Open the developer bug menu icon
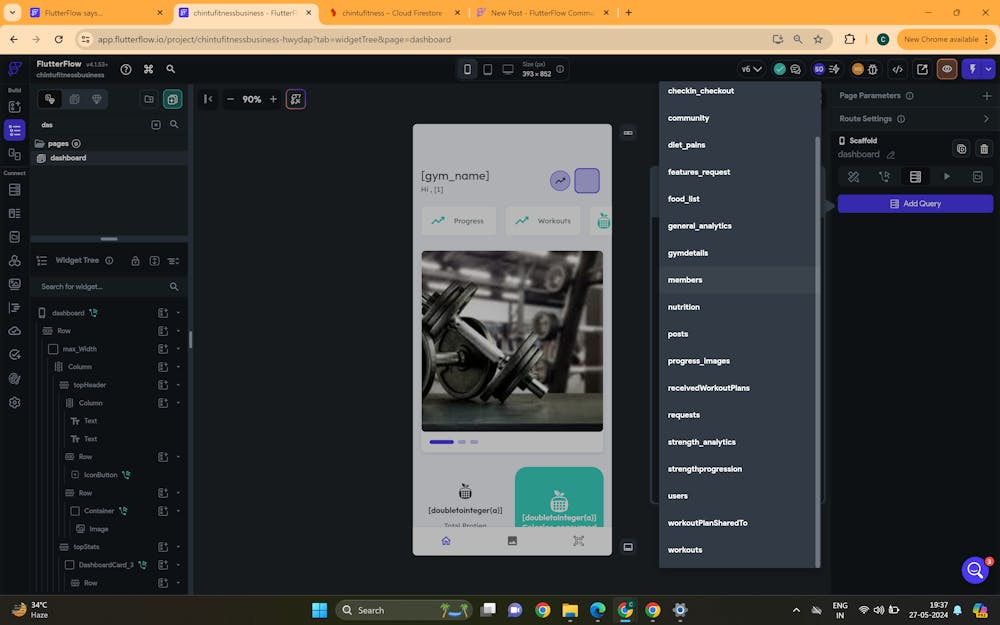 872,69
